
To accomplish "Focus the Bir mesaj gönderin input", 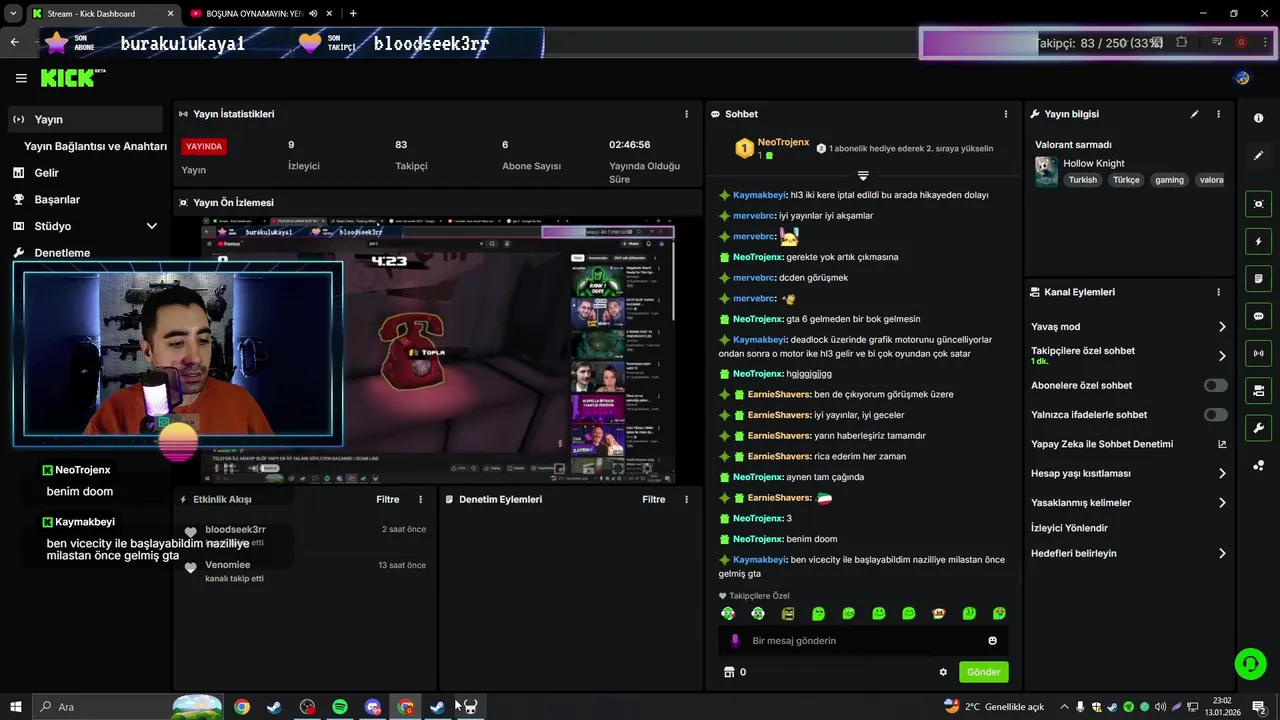I will (863, 641).
